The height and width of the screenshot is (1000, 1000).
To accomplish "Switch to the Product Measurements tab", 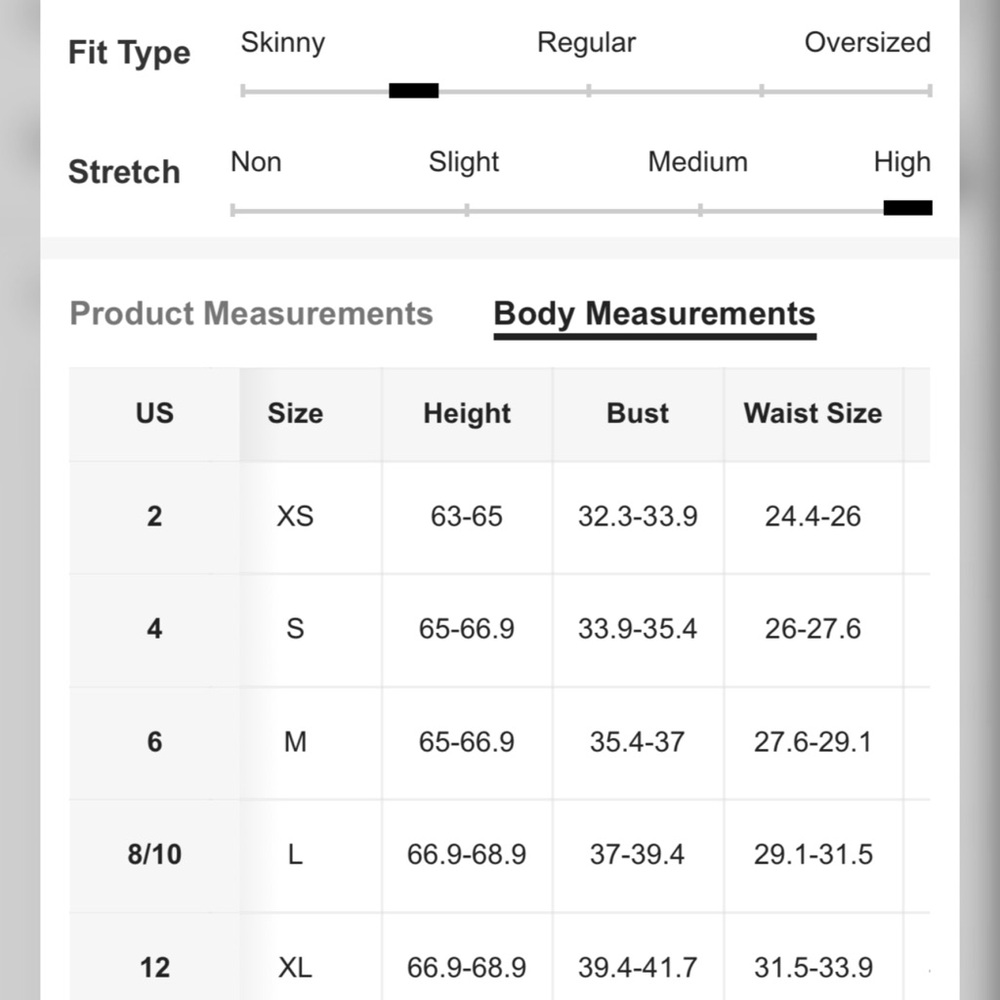I will tap(251, 313).
